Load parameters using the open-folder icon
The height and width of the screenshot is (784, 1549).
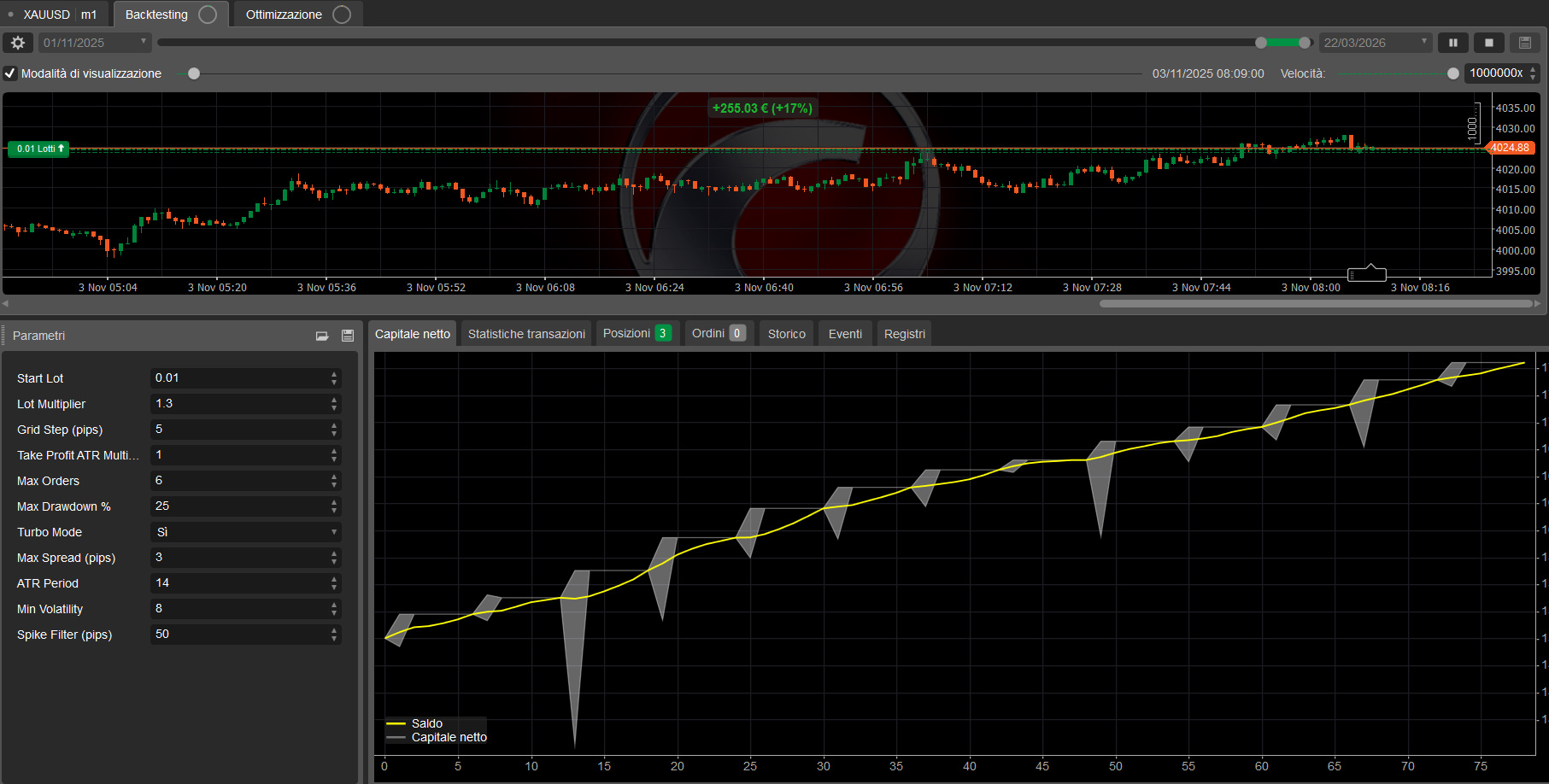click(x=322, y=336)
